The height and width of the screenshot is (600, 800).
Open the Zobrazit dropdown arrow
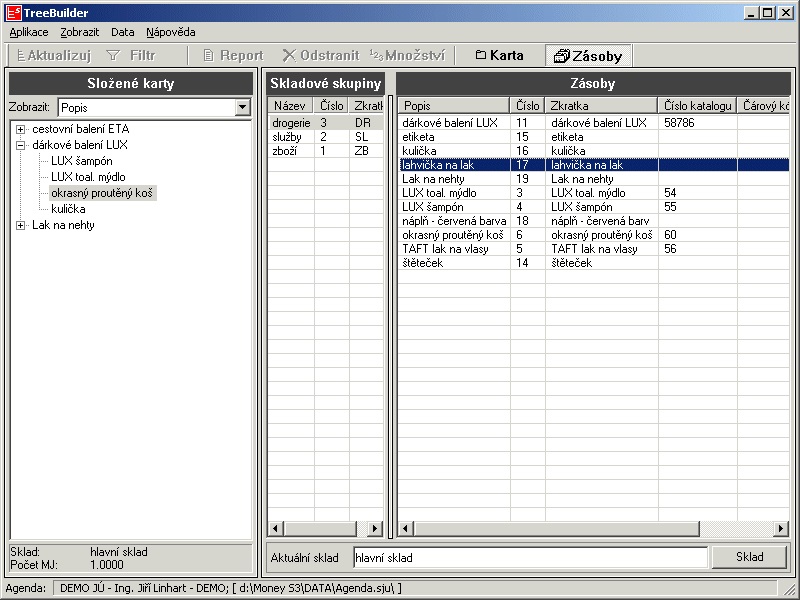[x=242, y=108]
